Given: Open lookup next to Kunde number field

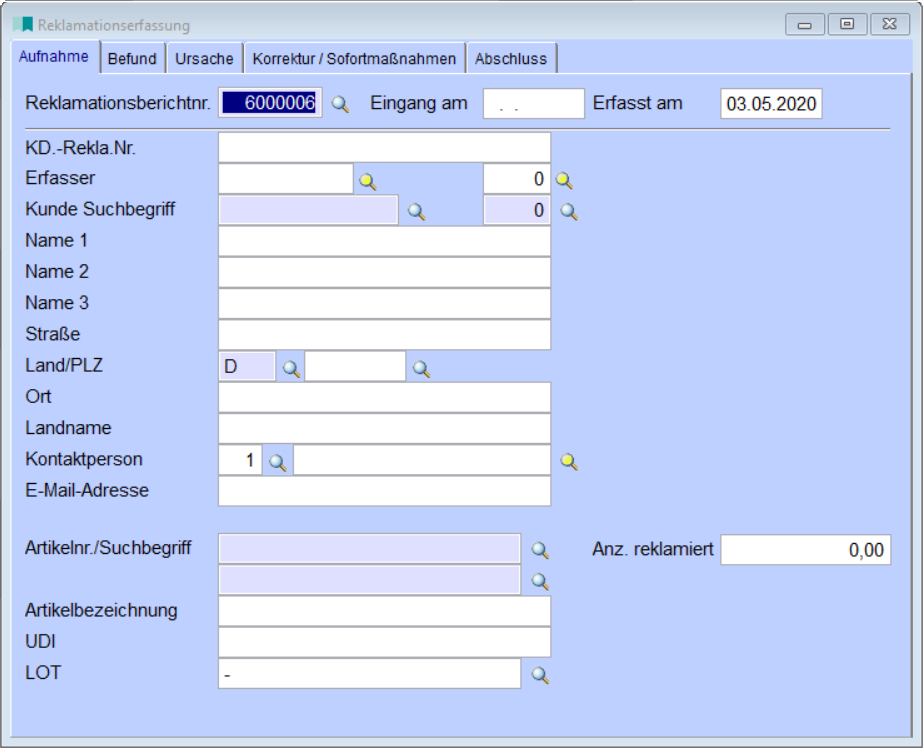Looking at the screenshot, I should (568, 212).
